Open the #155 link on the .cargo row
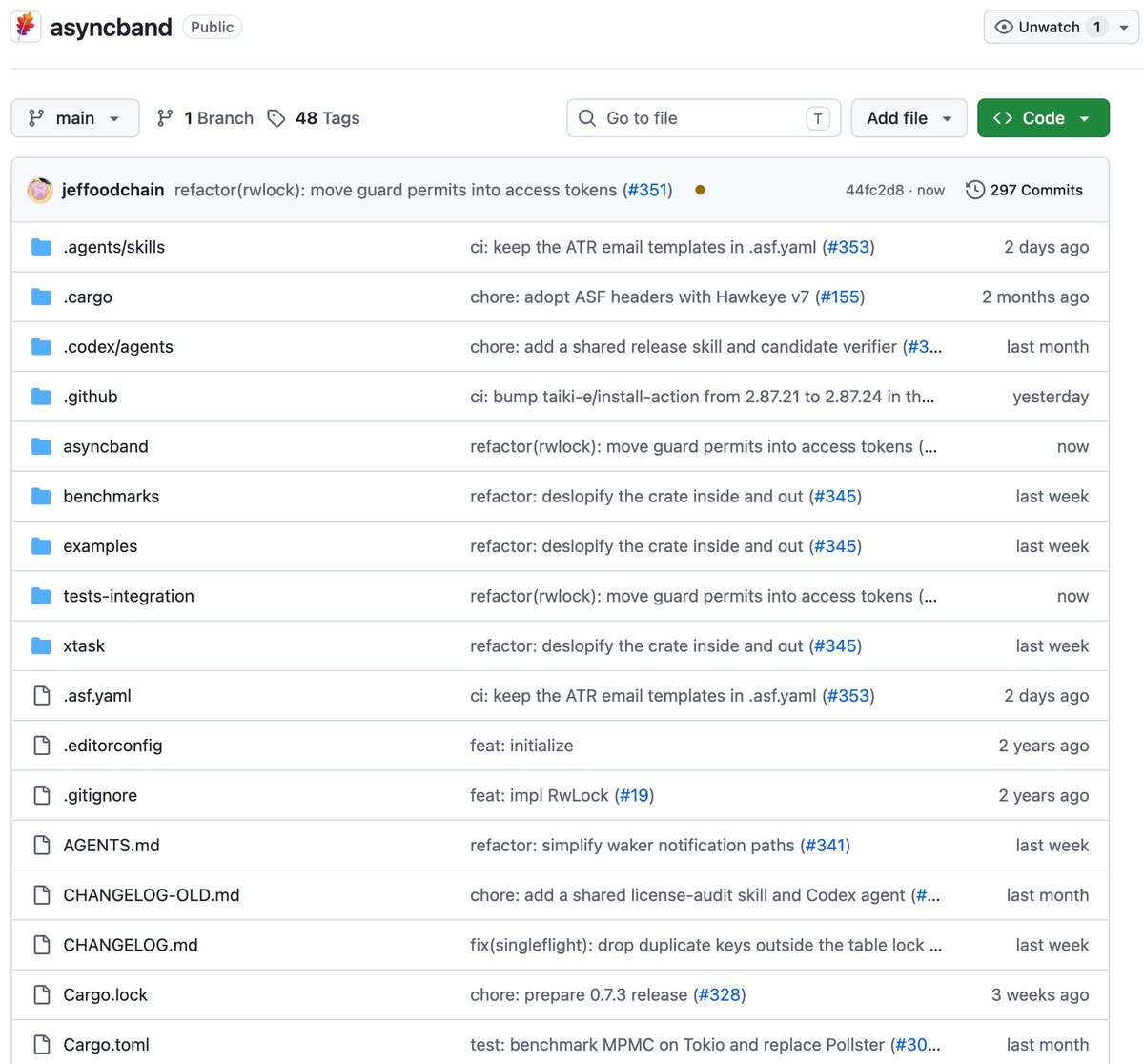This screenshot has width=1144, height=1064. (x=840, y=297)
